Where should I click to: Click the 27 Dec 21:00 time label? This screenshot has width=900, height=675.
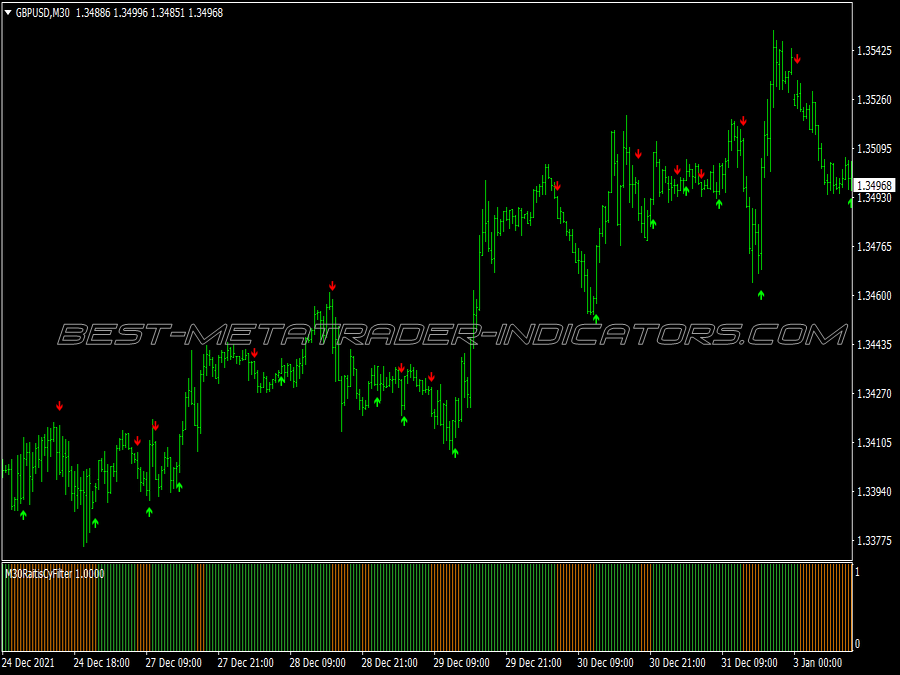coord(246,662)
